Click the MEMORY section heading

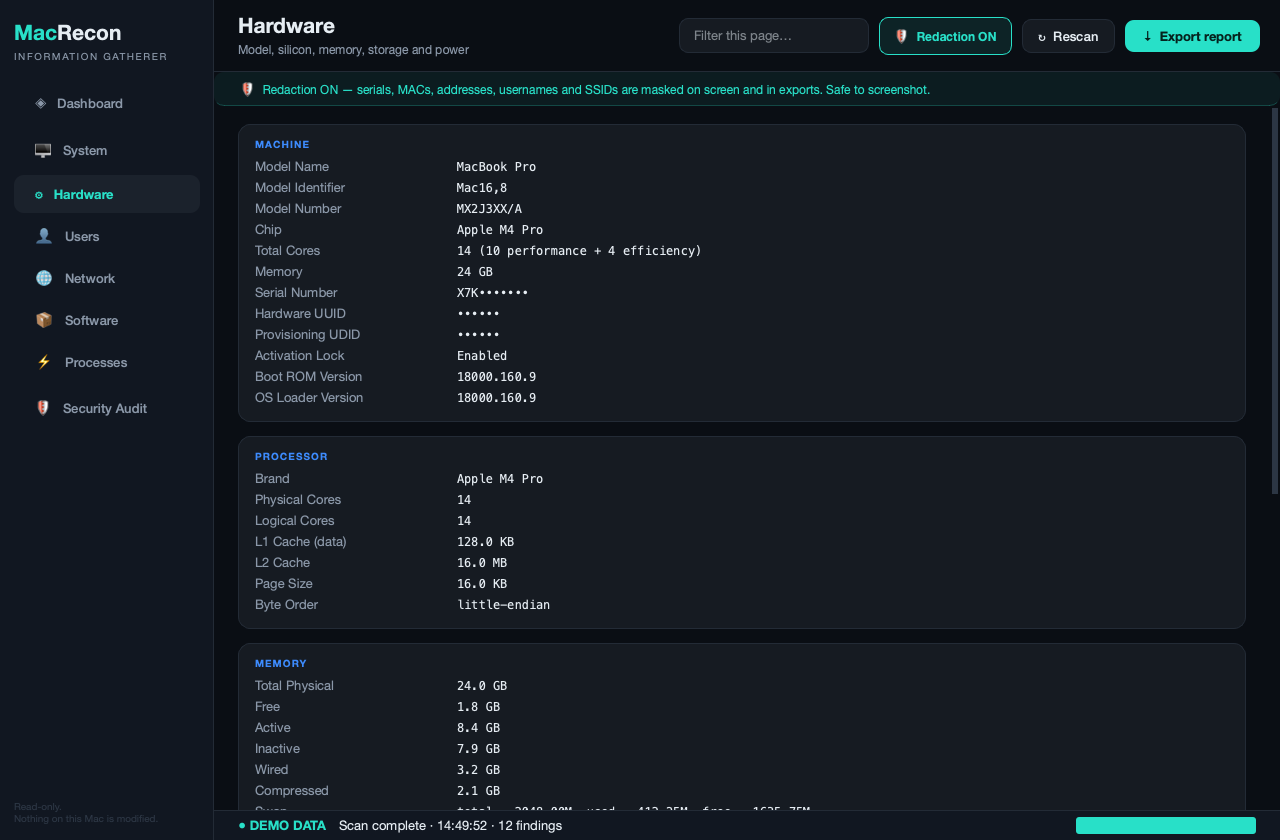[x=281, y=663]
